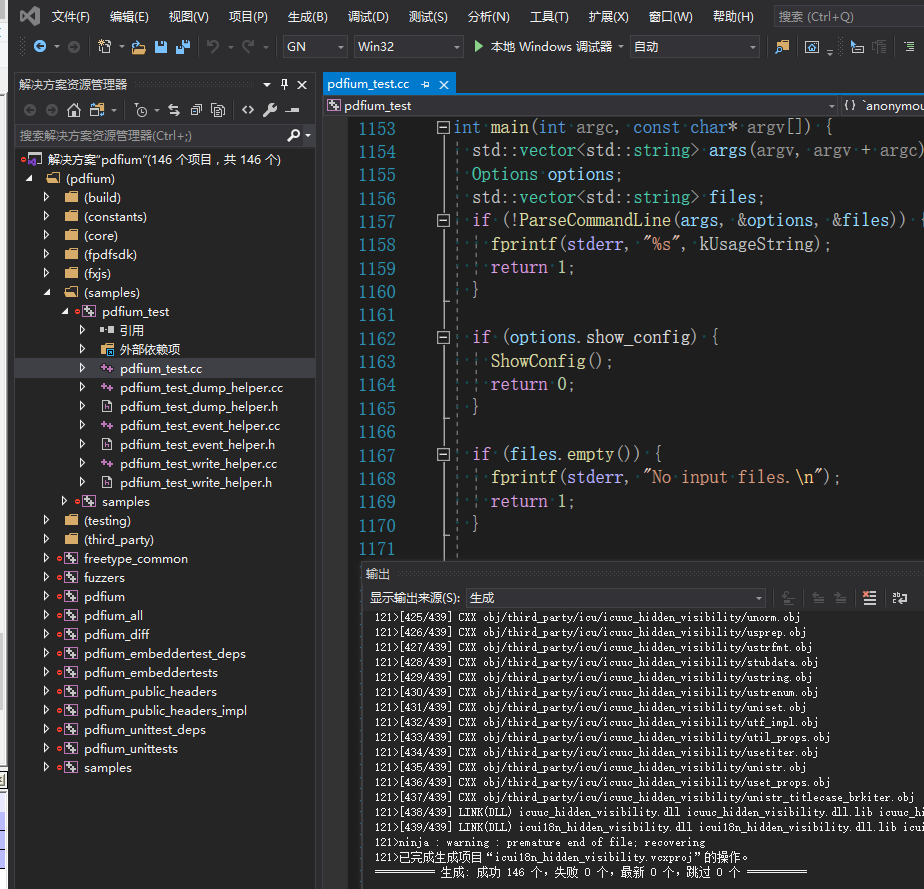
Task: Click the Sync with Active Document icon
Action: click(x=174, y=110)
